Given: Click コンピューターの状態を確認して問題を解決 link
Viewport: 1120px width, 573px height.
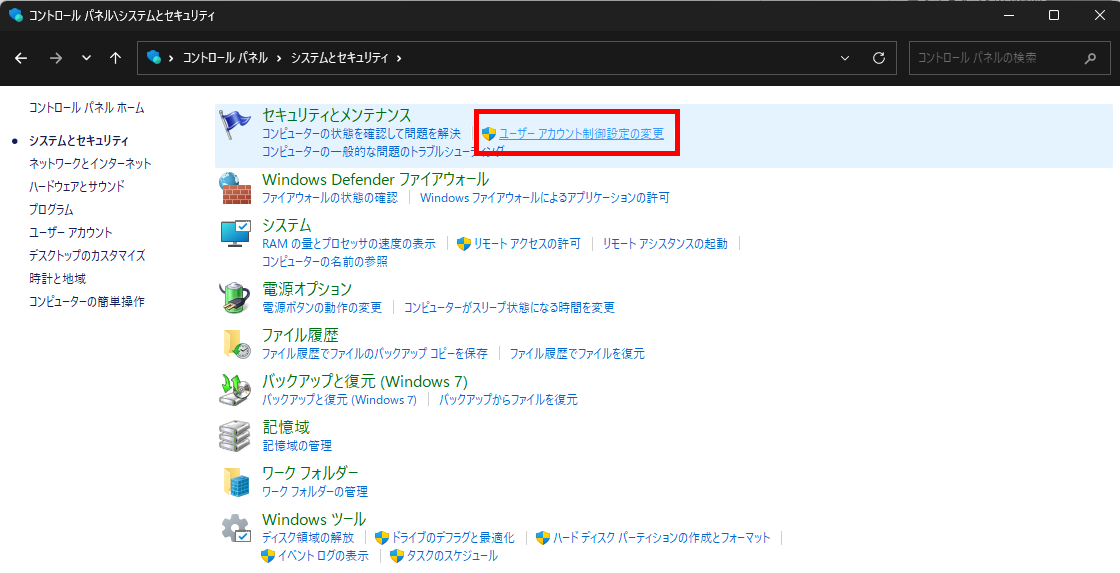Looking at the screenshot, I should tap(361, 134).
